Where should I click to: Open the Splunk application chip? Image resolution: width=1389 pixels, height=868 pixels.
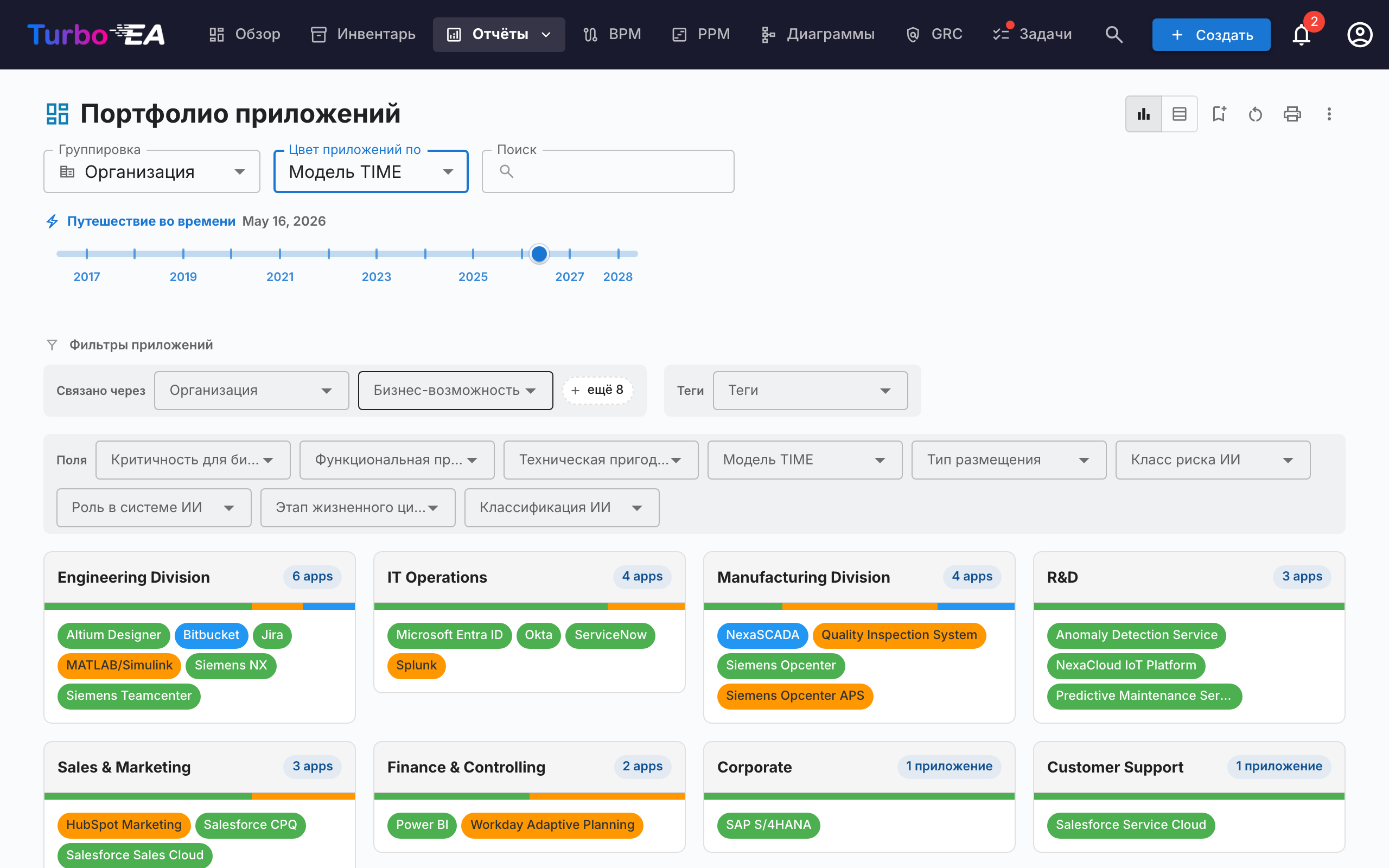pyautogui.click(x=416, y=665)
